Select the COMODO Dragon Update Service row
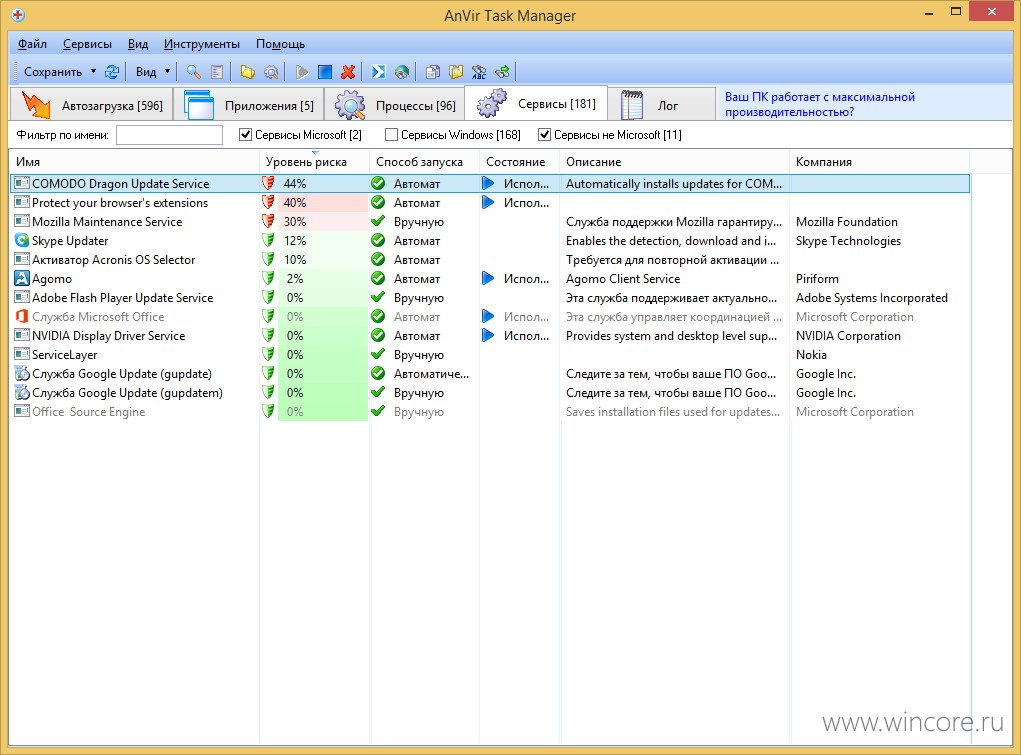This screenshot has width=1021, height=755. (490, 184)
